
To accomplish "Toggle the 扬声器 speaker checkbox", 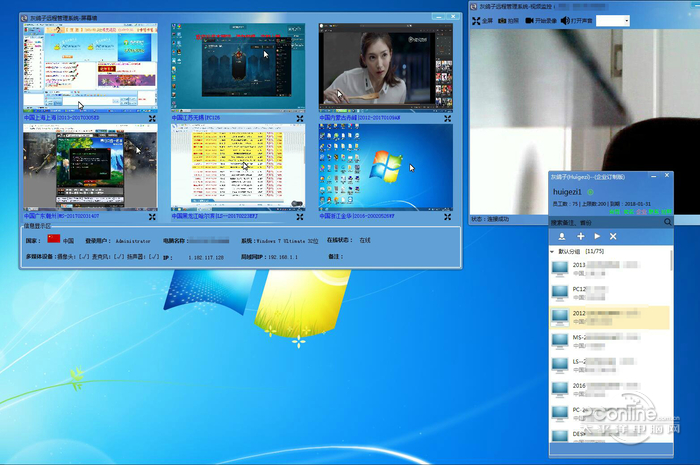I will point(153,257).
